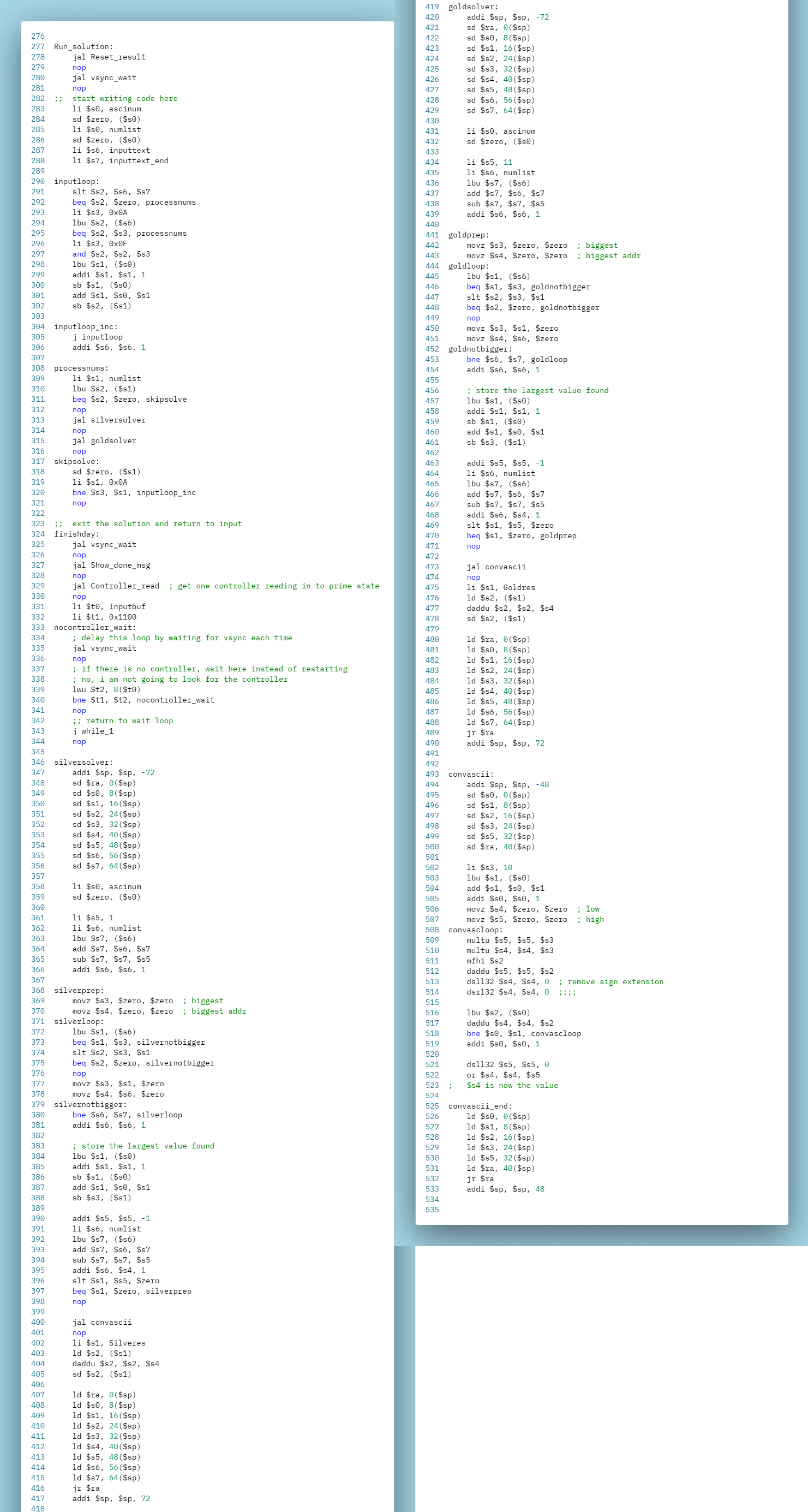Select the "convascii_end:" label definition

click(x=480, y=1106)
